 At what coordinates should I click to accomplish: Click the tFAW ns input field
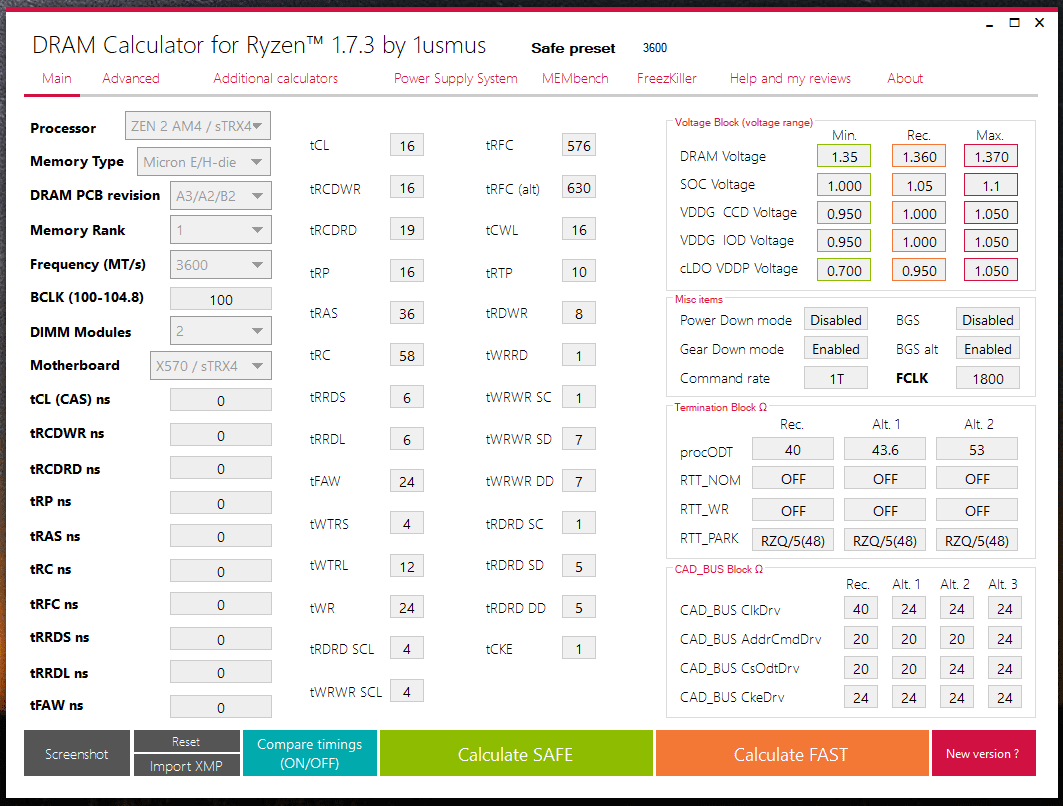220,706
